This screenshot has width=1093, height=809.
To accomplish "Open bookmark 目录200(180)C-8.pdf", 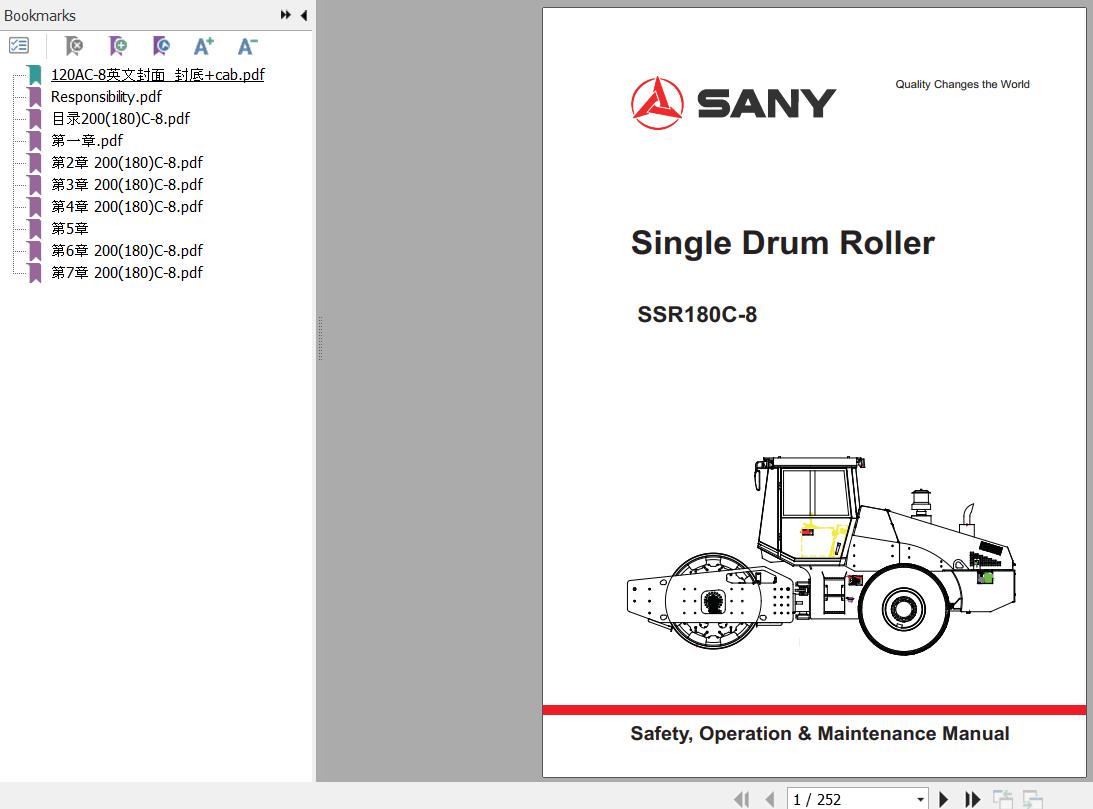I will [x=121, y=118].
